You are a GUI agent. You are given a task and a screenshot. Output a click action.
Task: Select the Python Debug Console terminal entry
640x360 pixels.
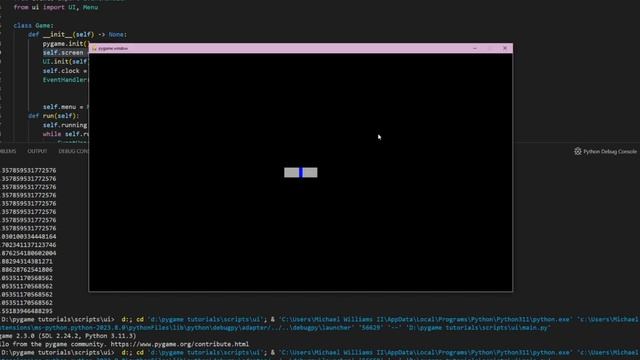[605, 151]
